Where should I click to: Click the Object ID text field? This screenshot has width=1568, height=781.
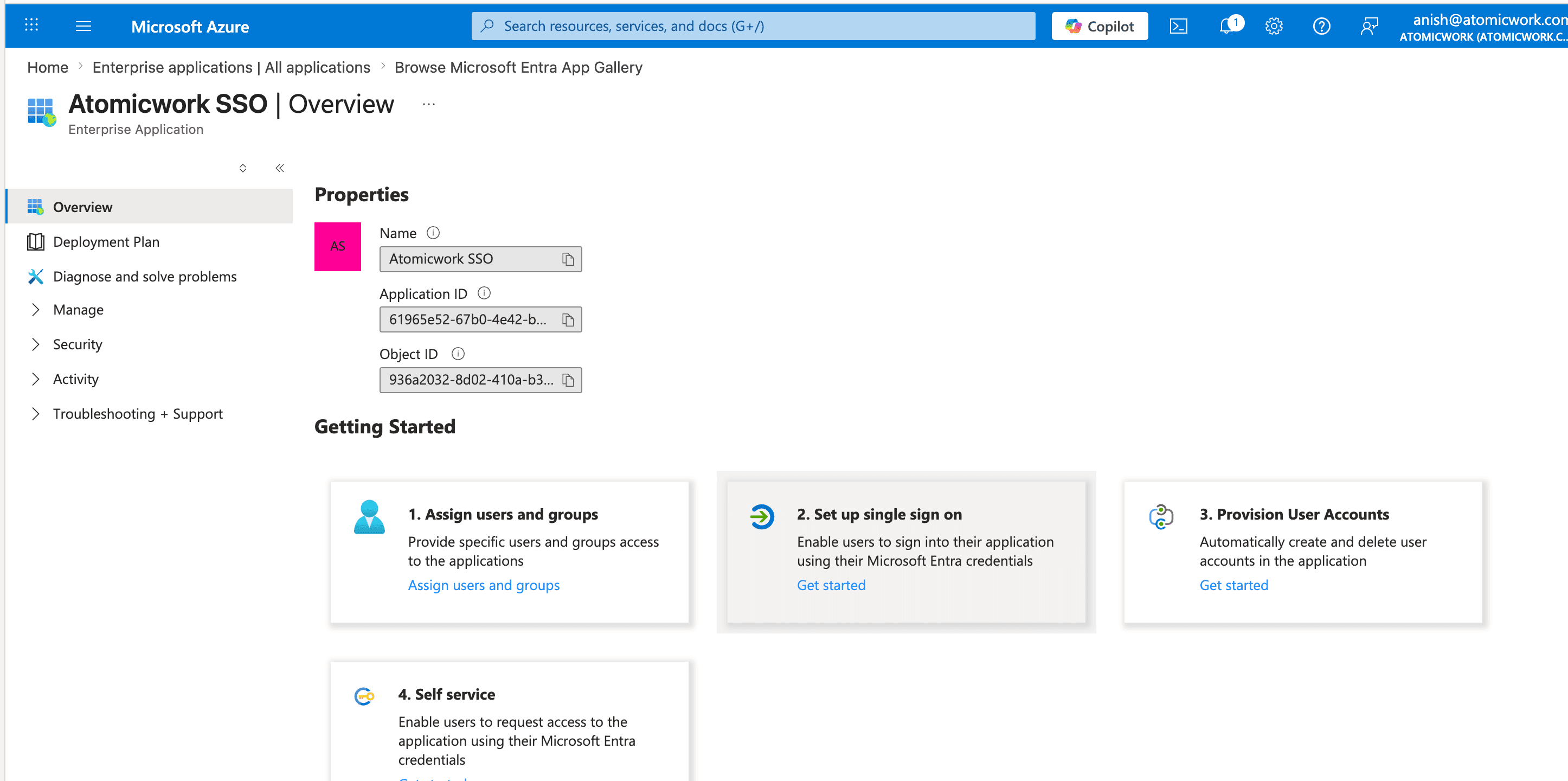481,380
